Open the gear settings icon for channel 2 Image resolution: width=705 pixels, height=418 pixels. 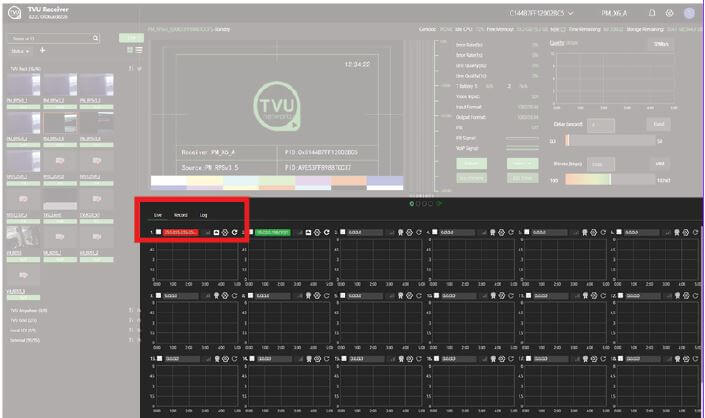click(x=317, y=232)
